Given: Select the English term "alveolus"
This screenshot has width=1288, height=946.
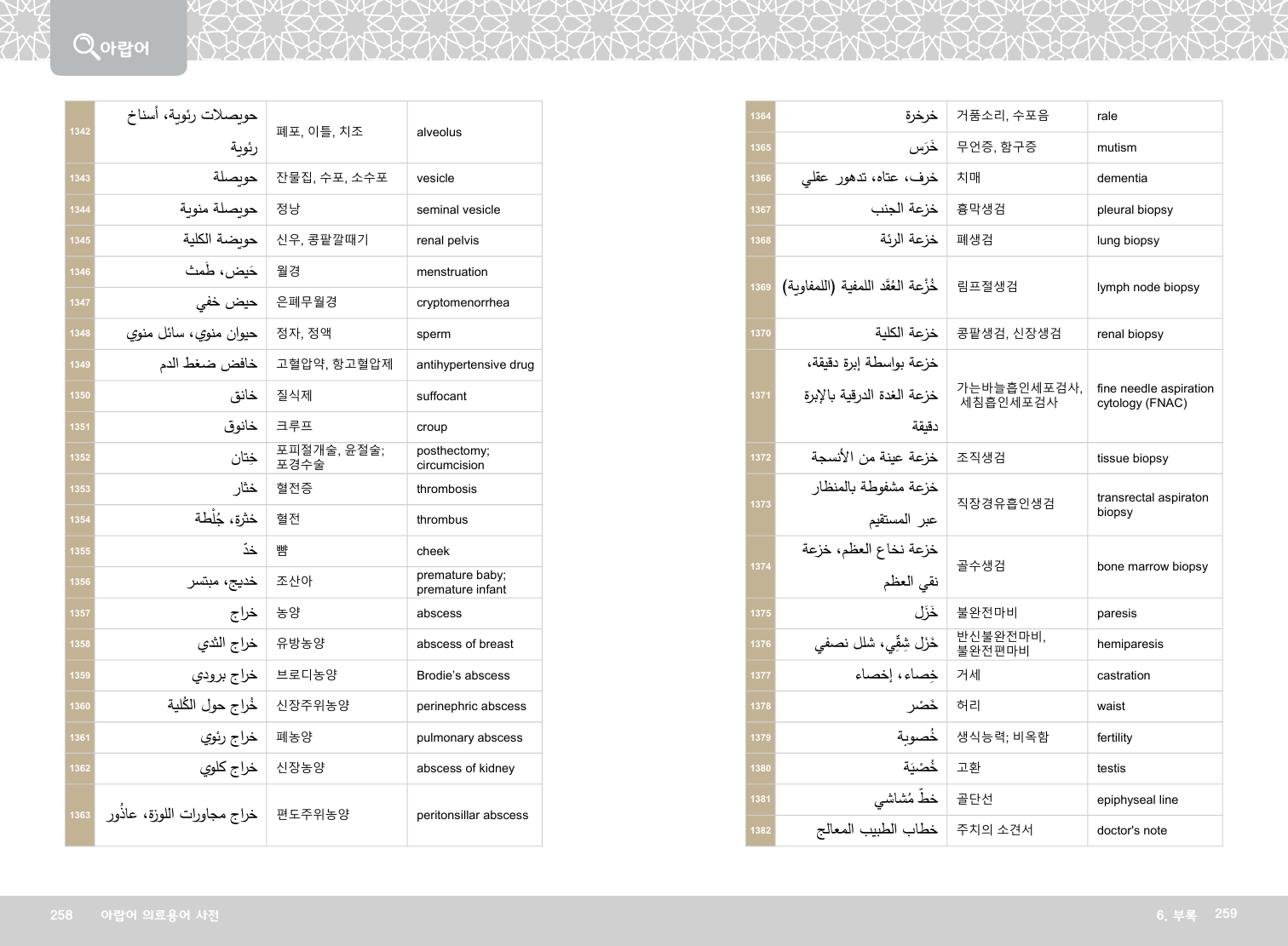Looking at the screenshot, I should [x=439, y=133].
